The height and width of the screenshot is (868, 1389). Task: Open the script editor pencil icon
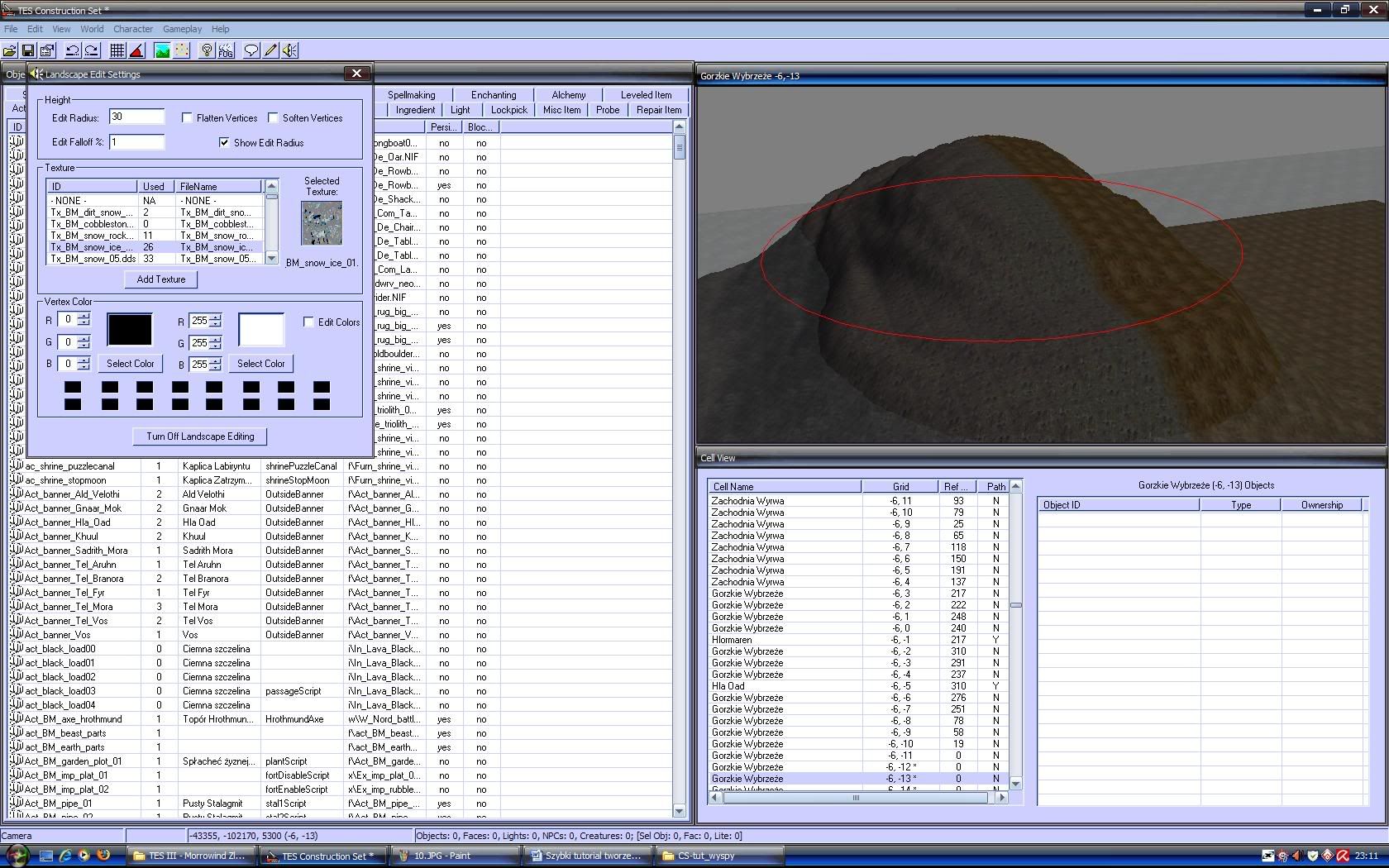click(270, 50)
